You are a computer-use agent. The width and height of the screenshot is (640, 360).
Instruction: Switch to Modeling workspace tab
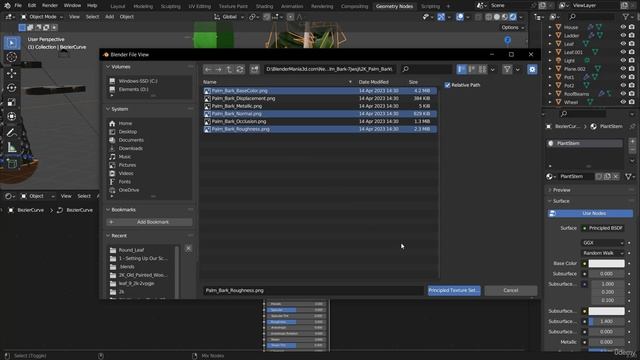click(x=143, y=6)
